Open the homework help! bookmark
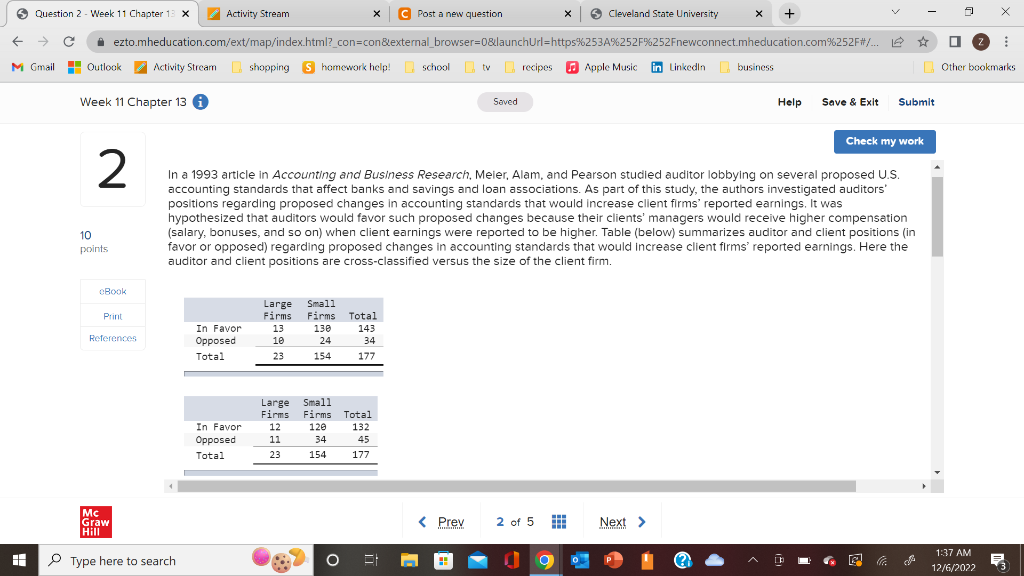The height and width of the screenshot is (576, 1024). click(x=346, y=67)
